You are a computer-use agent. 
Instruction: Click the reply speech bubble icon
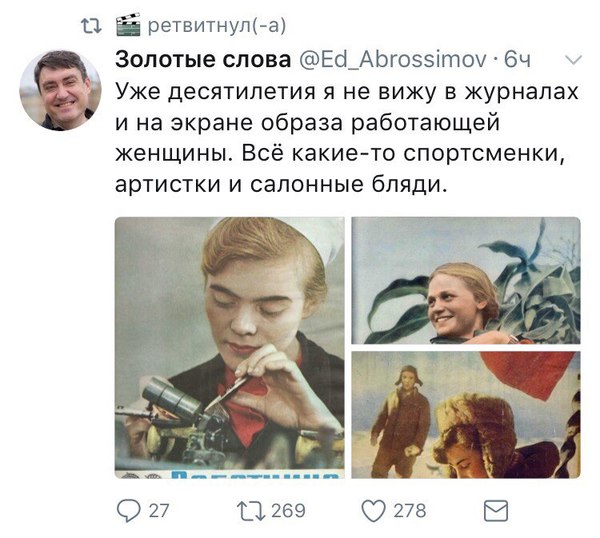128,511
